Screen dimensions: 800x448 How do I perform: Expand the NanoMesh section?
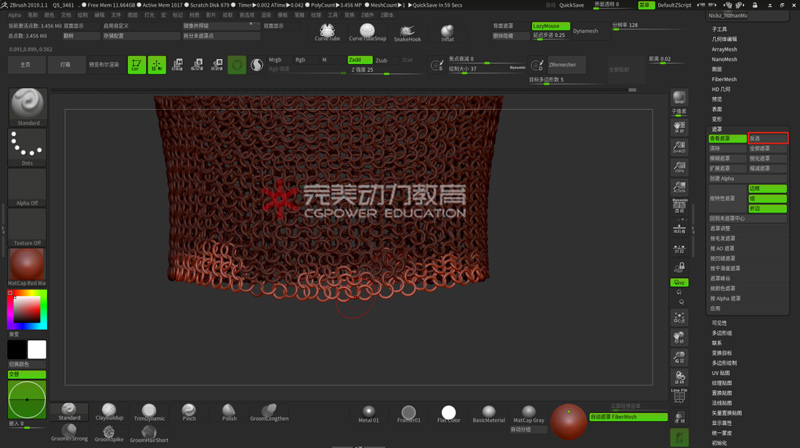[724, 59]
